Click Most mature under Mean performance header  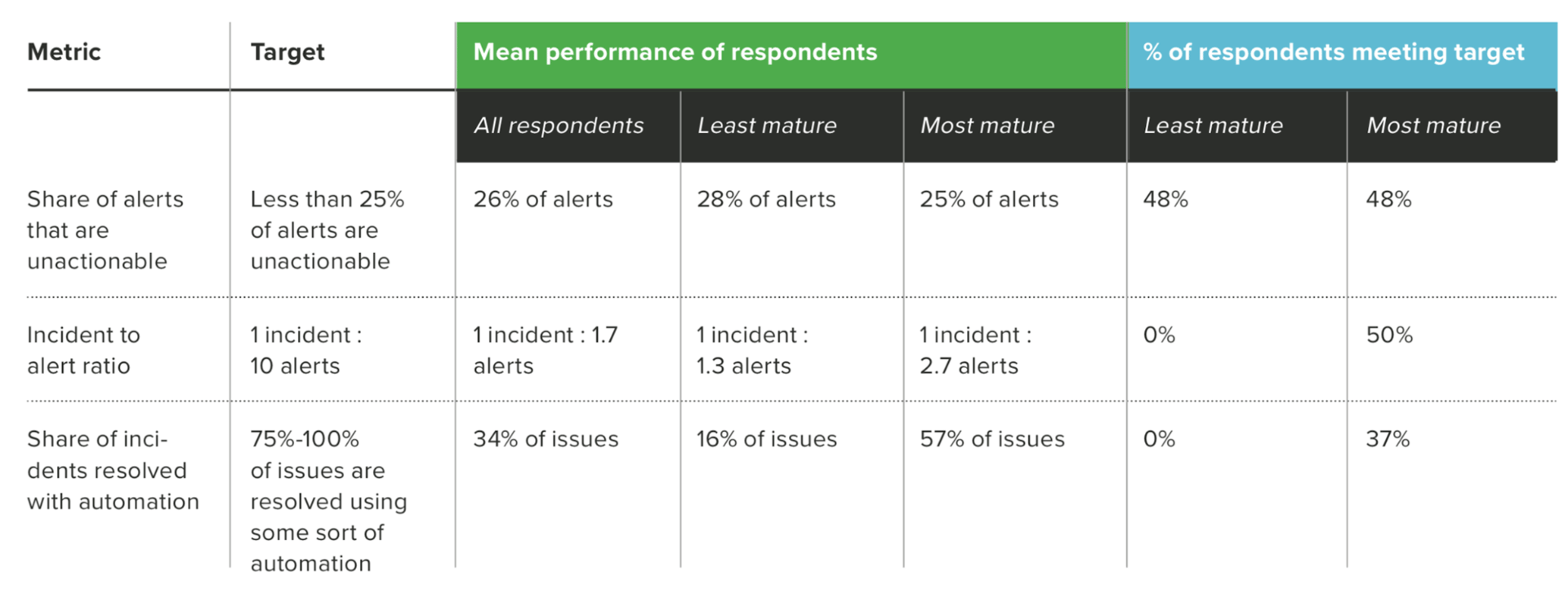[987, 126]
